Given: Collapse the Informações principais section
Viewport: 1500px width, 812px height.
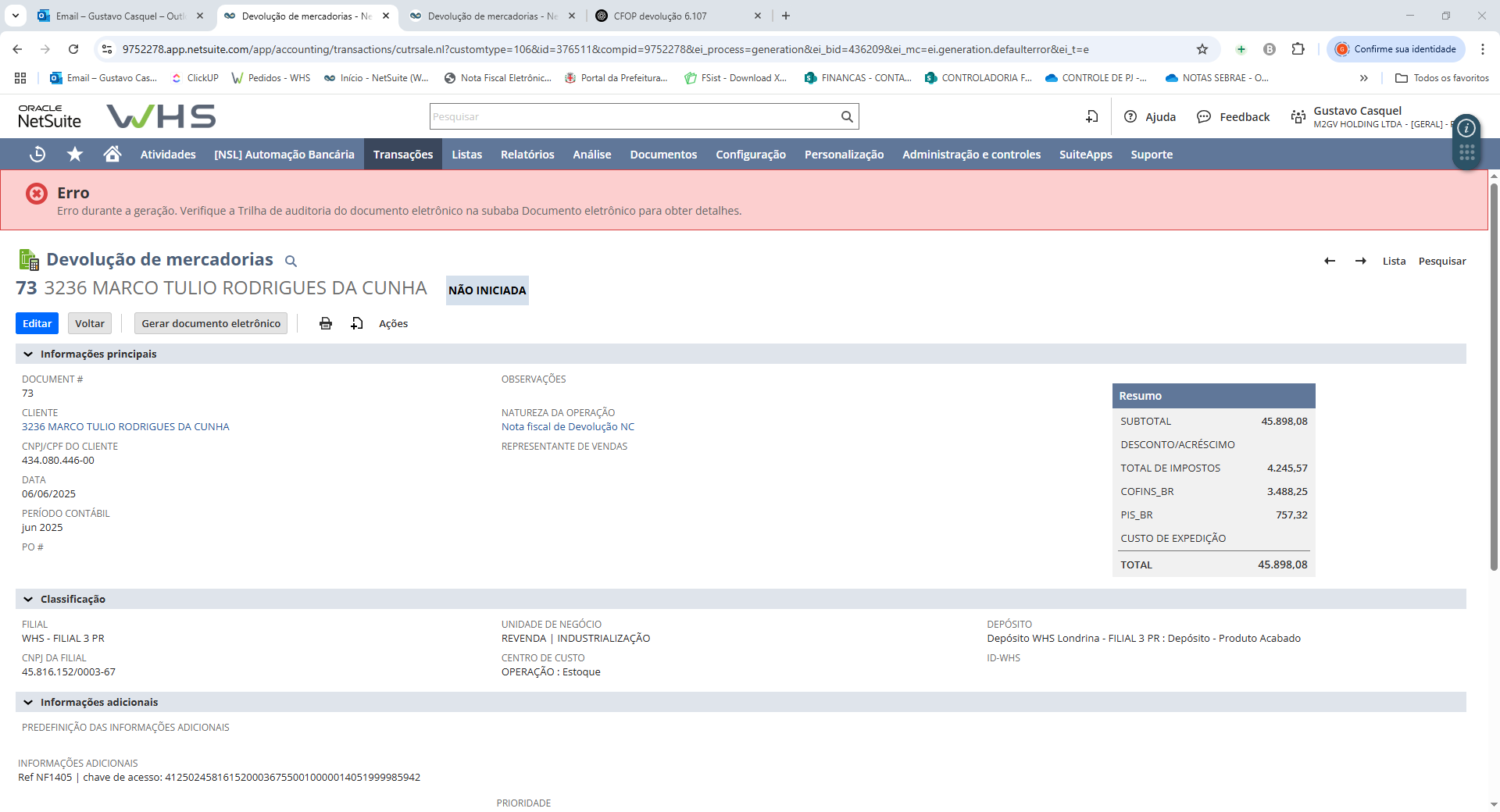Looking at the screenshot, I should click(28, 354).
